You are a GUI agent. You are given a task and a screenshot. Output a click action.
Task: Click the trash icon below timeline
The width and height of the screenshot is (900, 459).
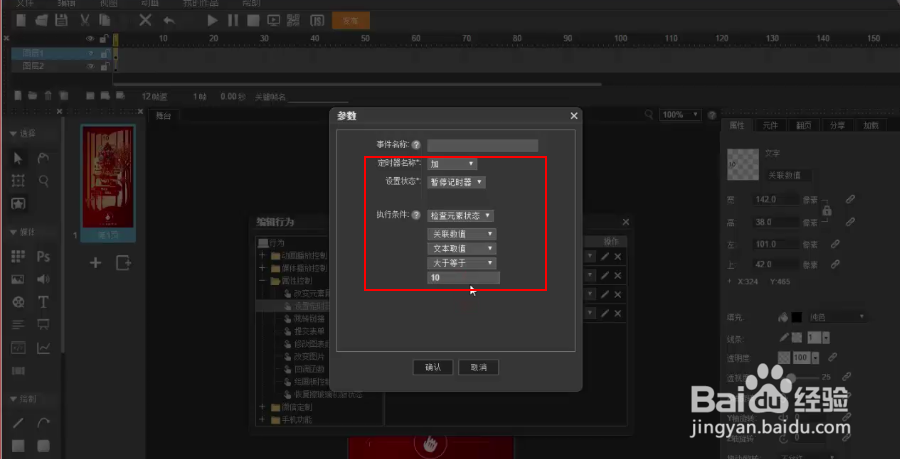48,96
